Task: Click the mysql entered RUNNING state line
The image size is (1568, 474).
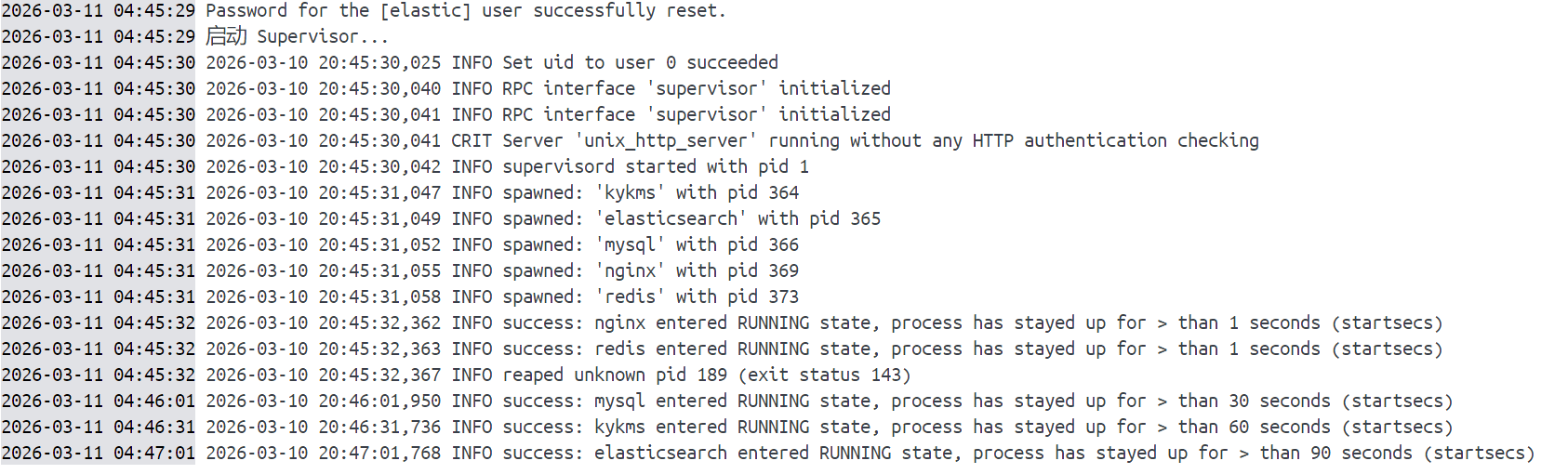Action: pos(977,402)
